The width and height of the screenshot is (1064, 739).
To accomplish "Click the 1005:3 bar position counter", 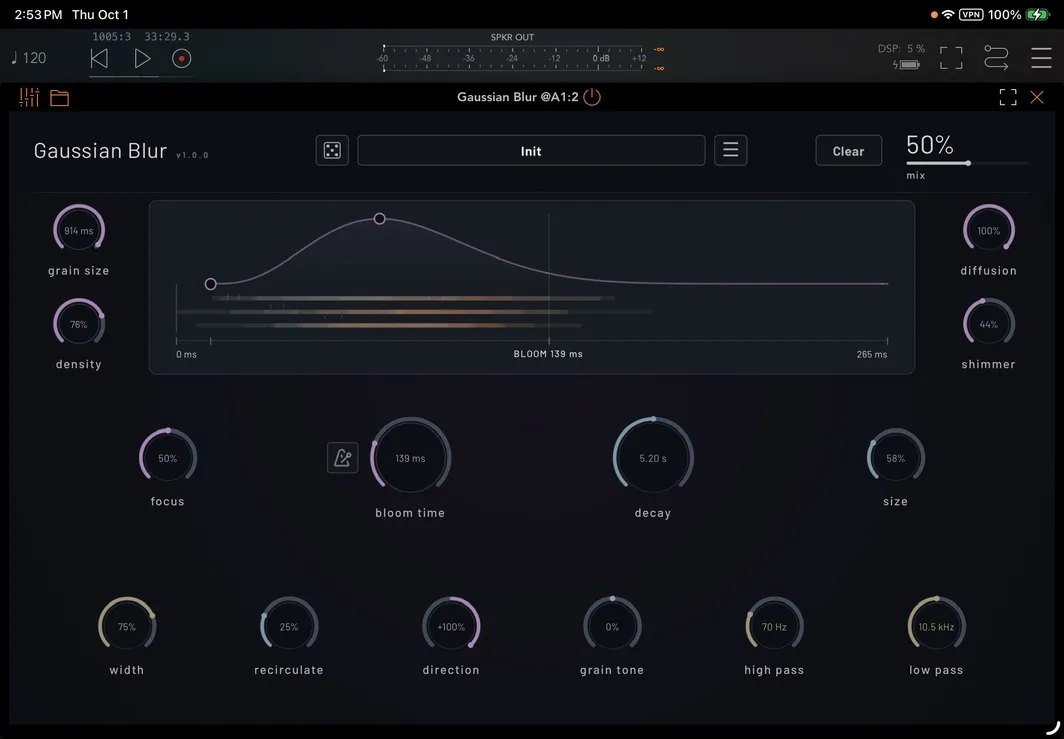I will pyautogui.click(x=112, y=37).
